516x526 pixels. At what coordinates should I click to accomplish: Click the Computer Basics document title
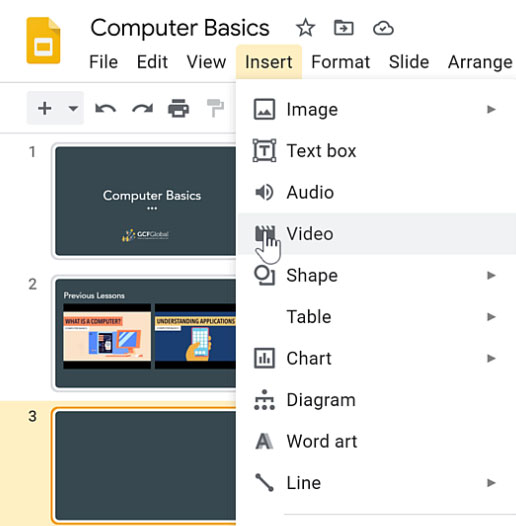tap(180, 28)
